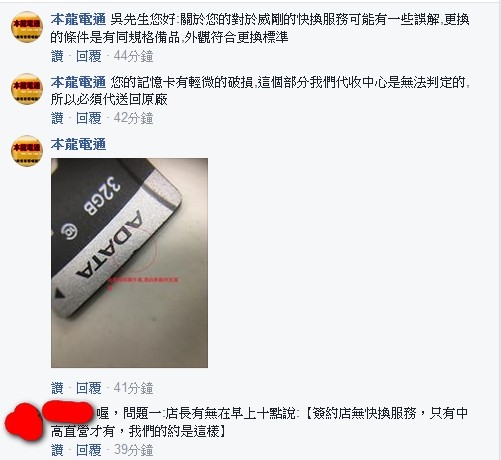501x460 pixels.
Task: Click avatar of second 本龍電通 comment
Action: (x=27, y=89)
